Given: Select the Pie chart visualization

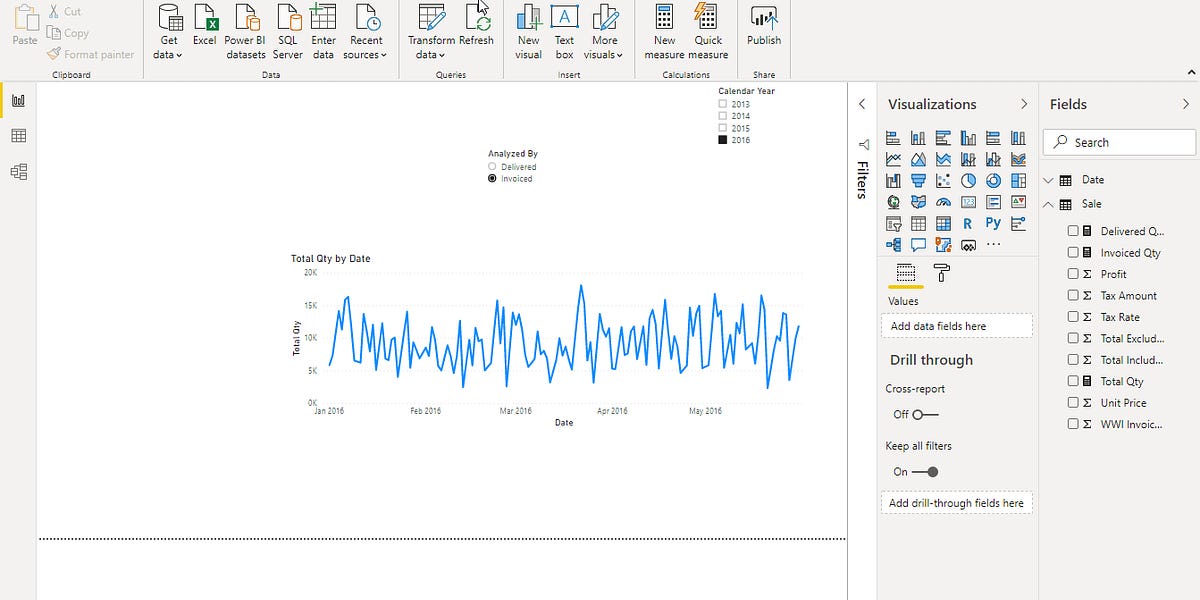Looking at the screenshot, I should coord(970,180).
